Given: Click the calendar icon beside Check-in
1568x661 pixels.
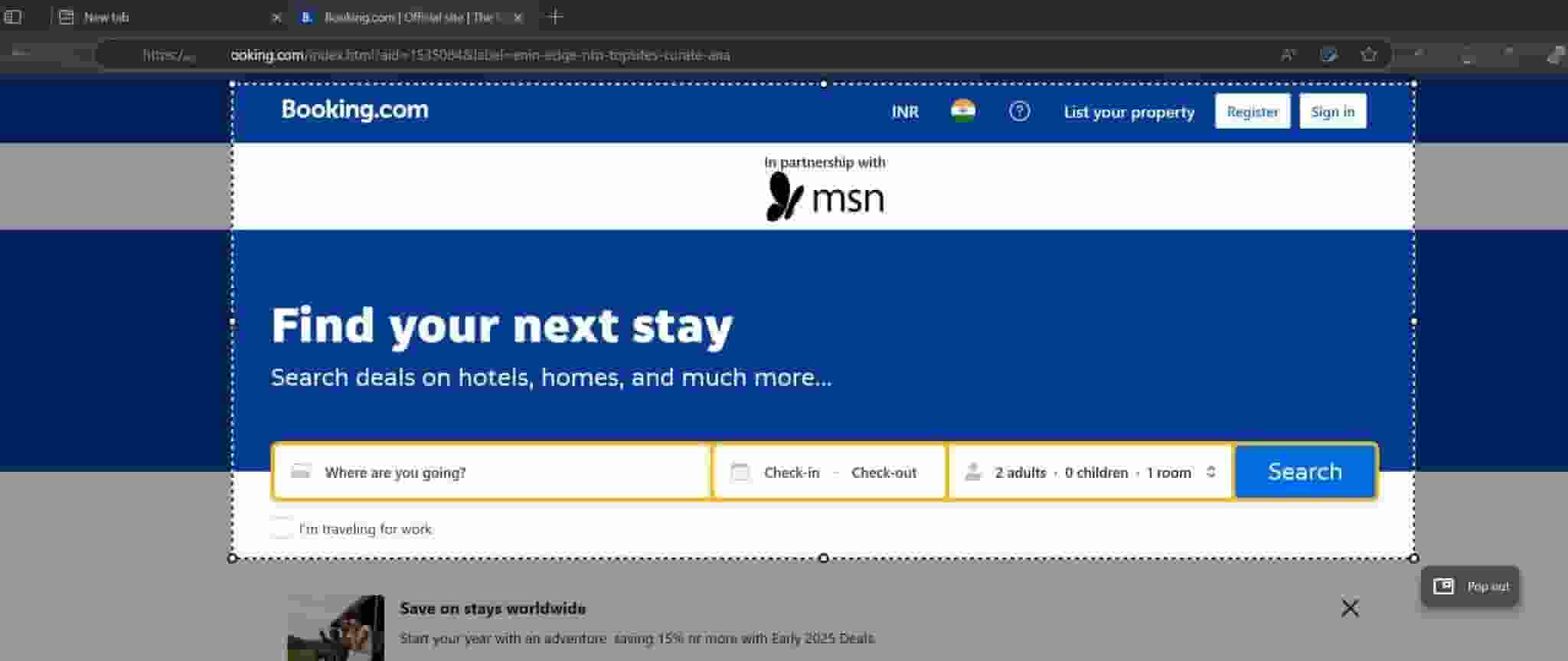Looking at the screenshot, I should point(740,472).
